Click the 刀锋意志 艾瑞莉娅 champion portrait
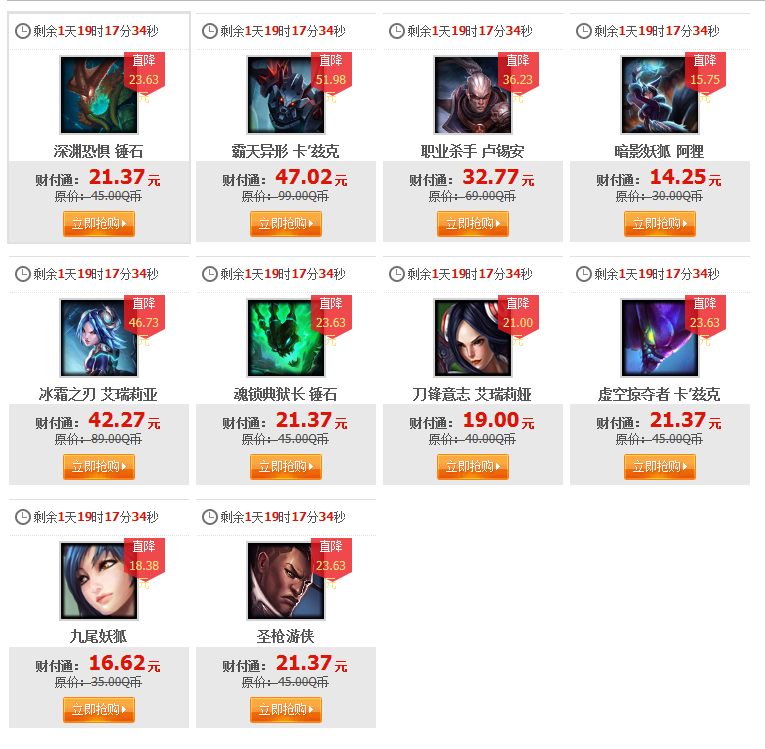 [473, 338]
